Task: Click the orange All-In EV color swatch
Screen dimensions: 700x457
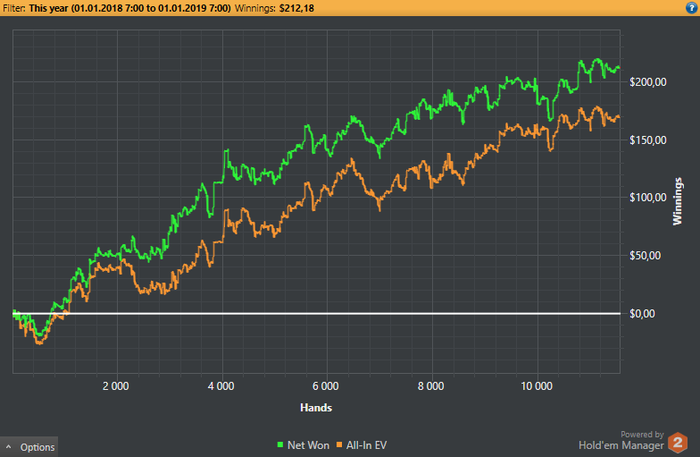Action: pos(339,445)
